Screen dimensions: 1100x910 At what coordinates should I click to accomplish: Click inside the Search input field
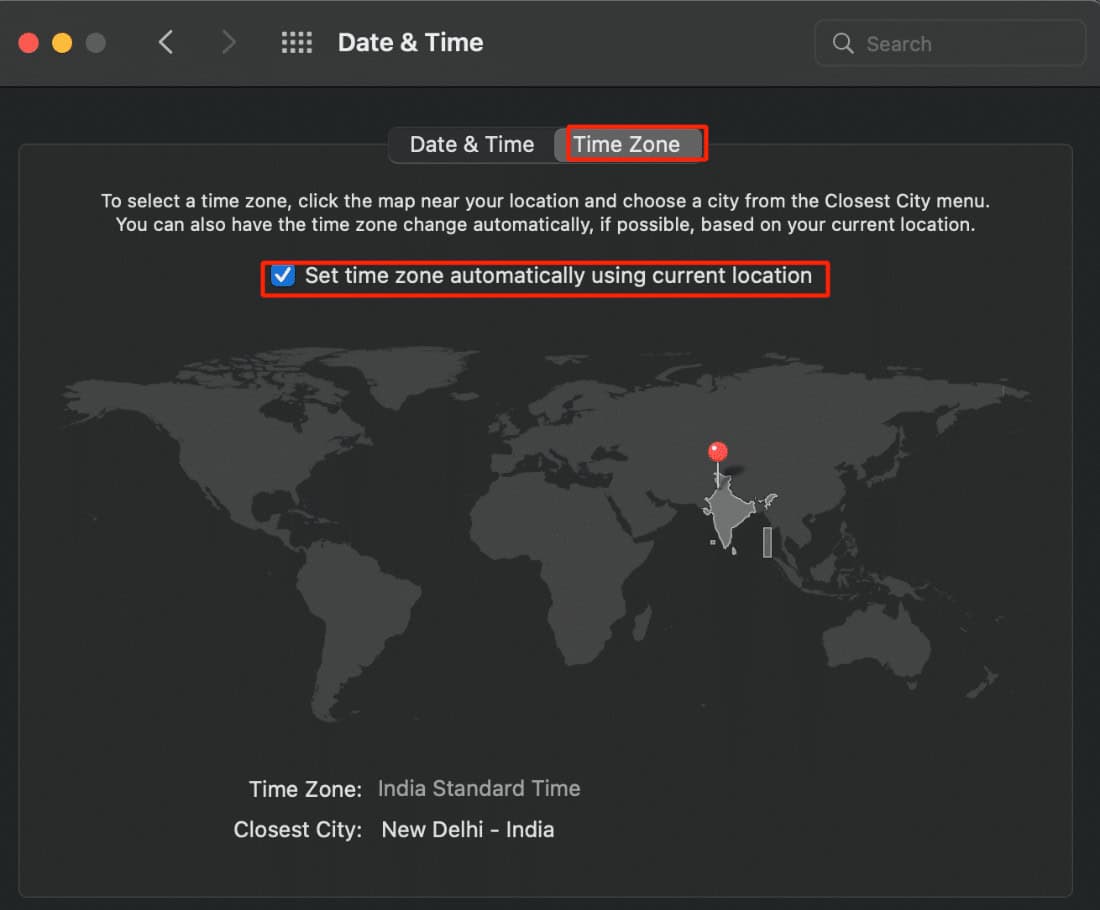point(950,43)
